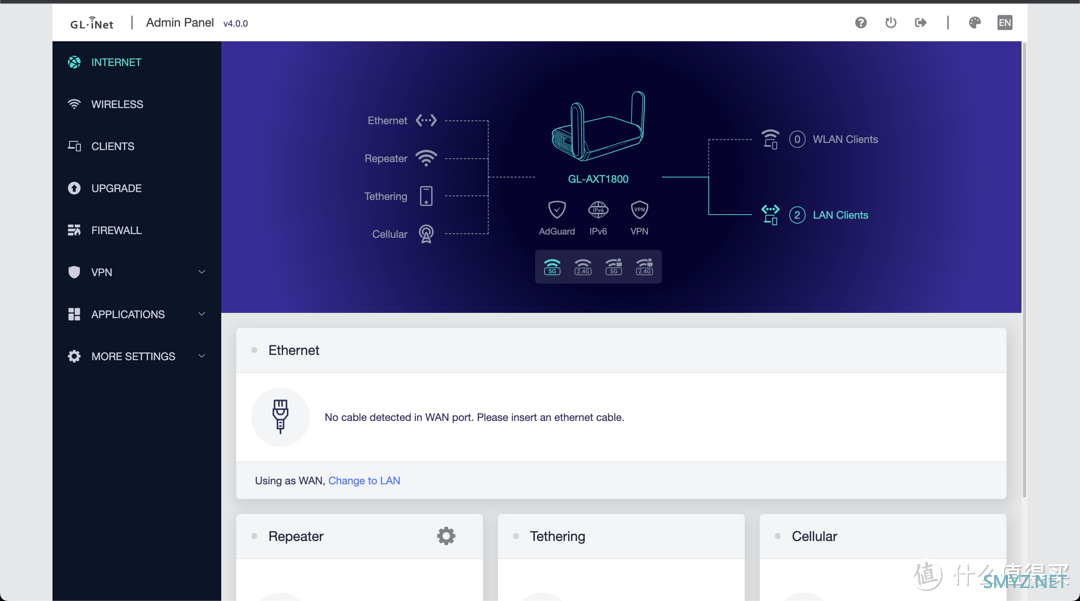The image size is (1080, 601).
Task: Open the VPN shield icon under router
Action: click(x=639, y=210)
